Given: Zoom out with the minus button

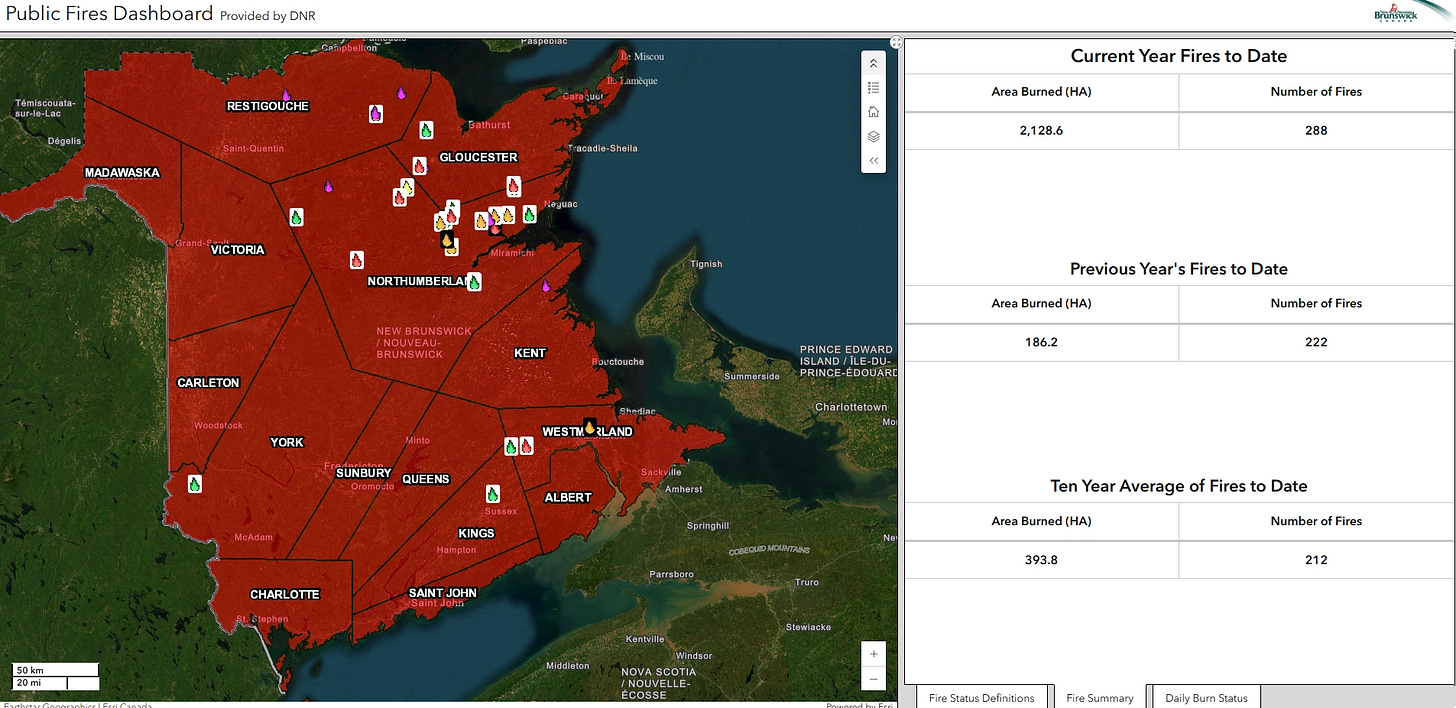Looking at the screenshot, I should tap(873, 679).
